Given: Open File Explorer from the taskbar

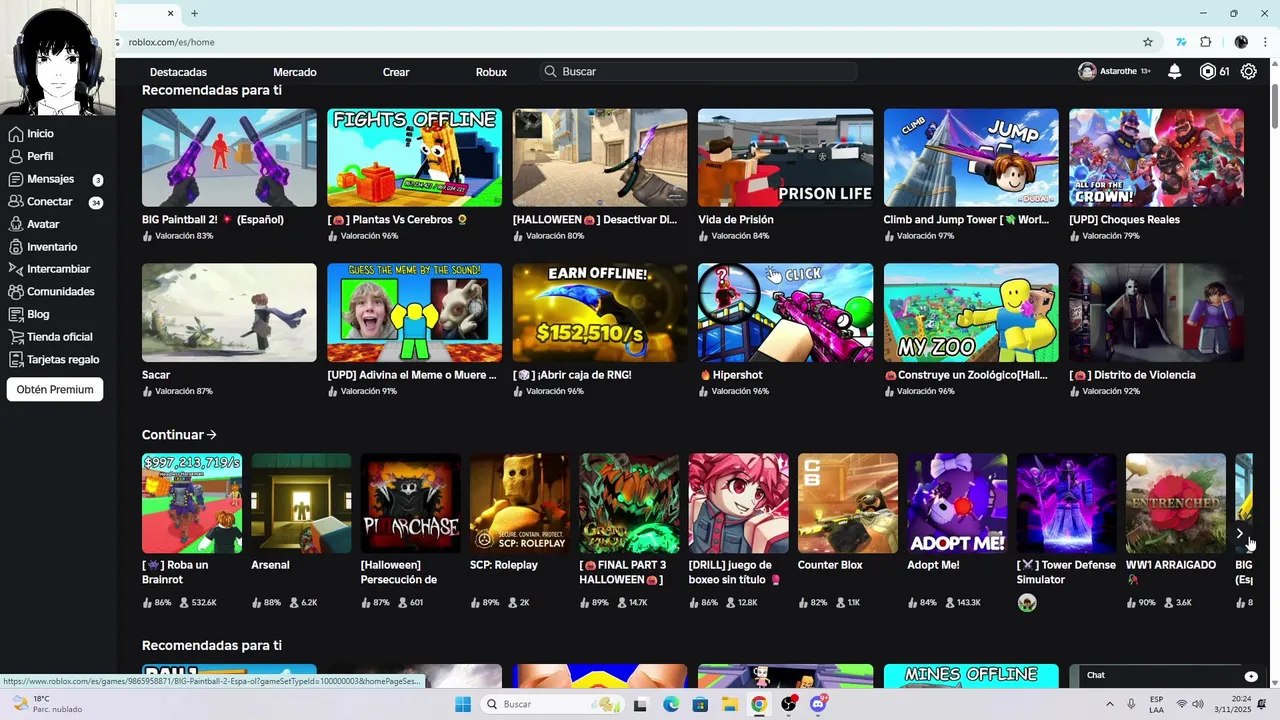Looking at the screenshot, I should (x=730, y=704).
